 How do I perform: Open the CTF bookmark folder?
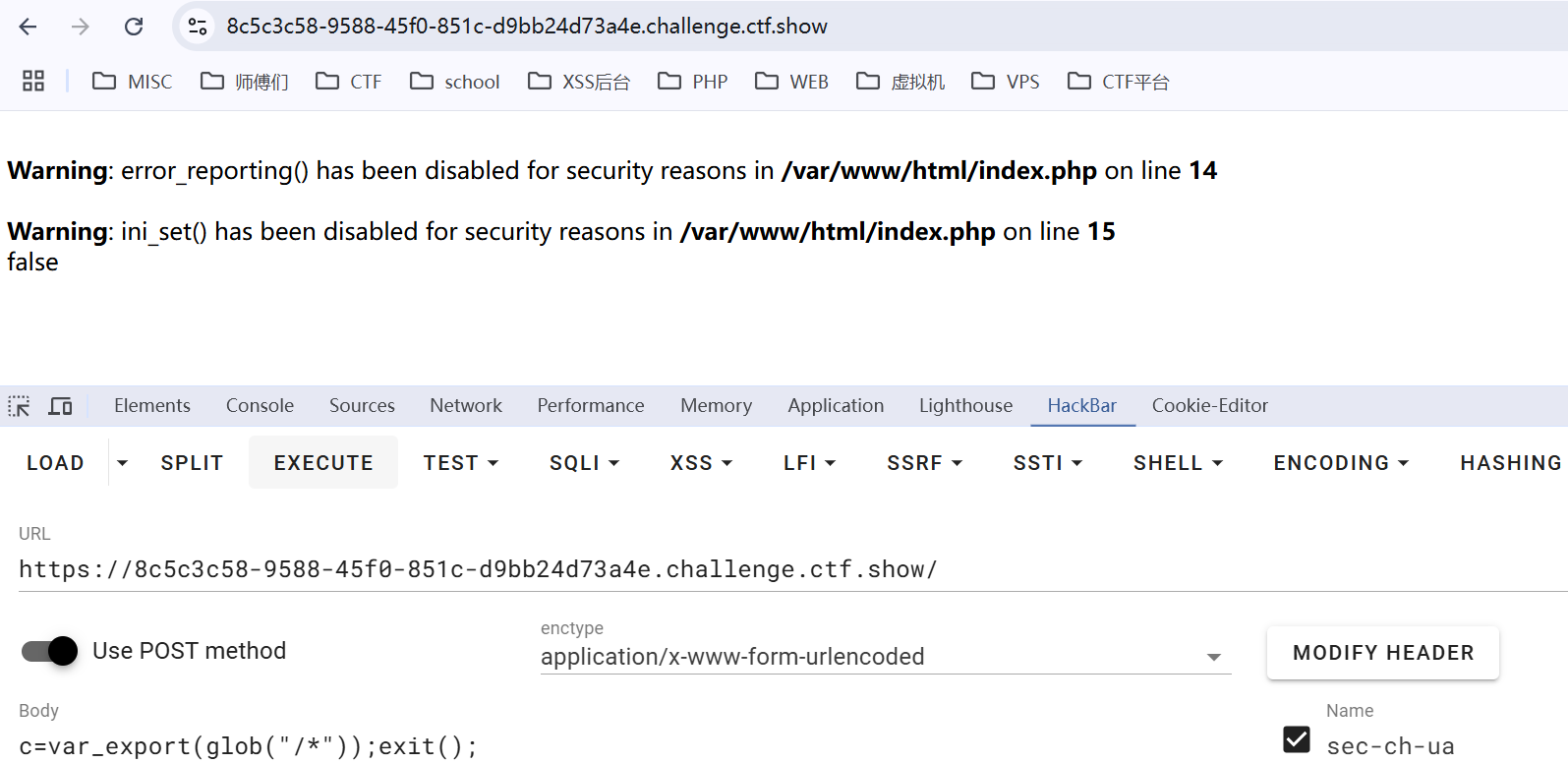pos(349,82)
